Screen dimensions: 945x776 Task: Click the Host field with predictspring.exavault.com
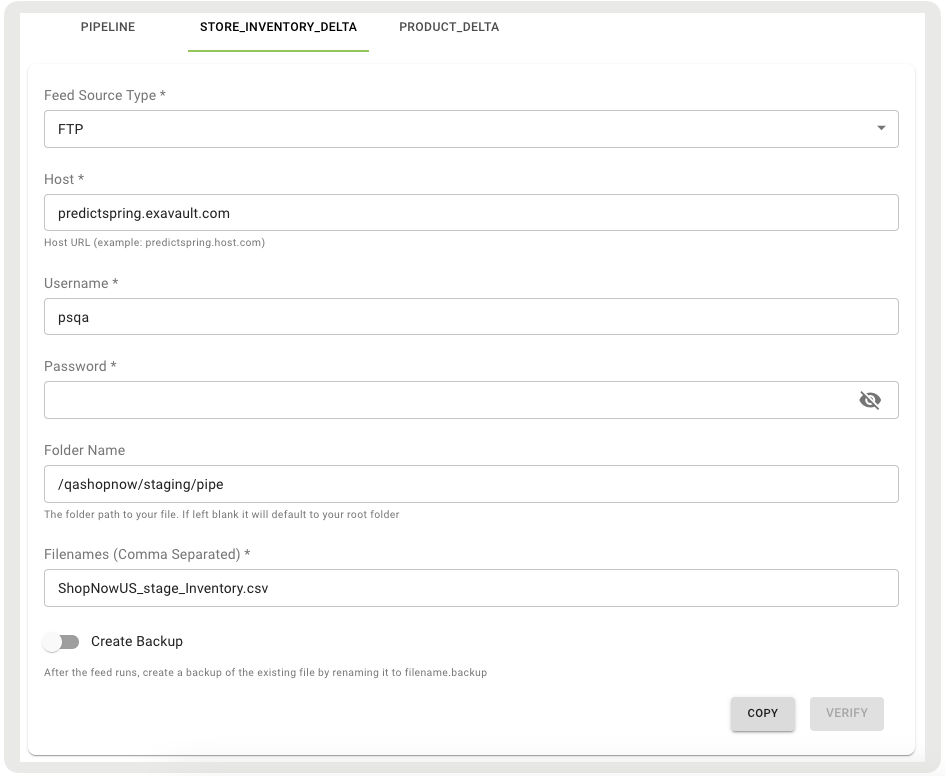(471, 213)
